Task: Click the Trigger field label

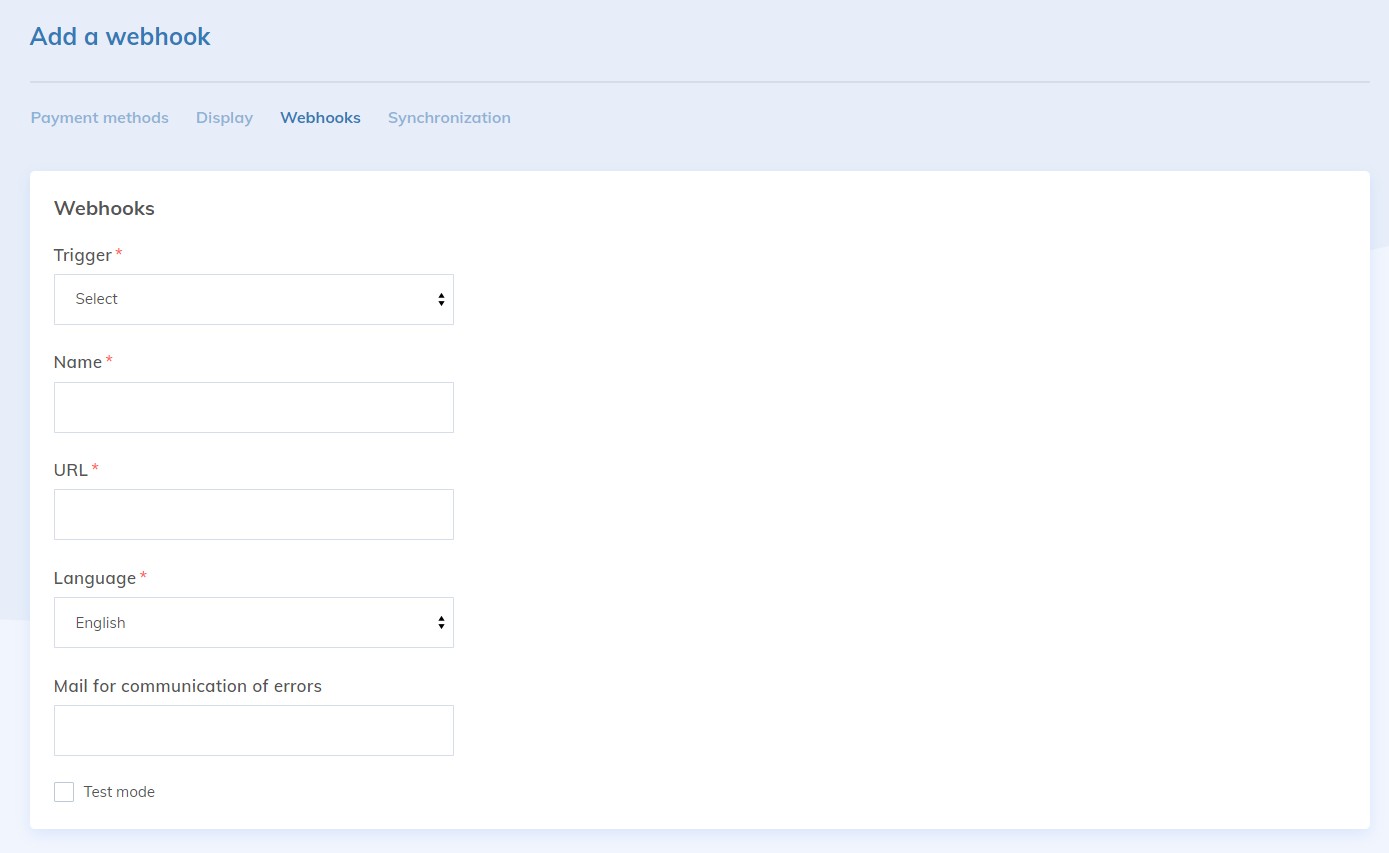Action: coord(82,255)
